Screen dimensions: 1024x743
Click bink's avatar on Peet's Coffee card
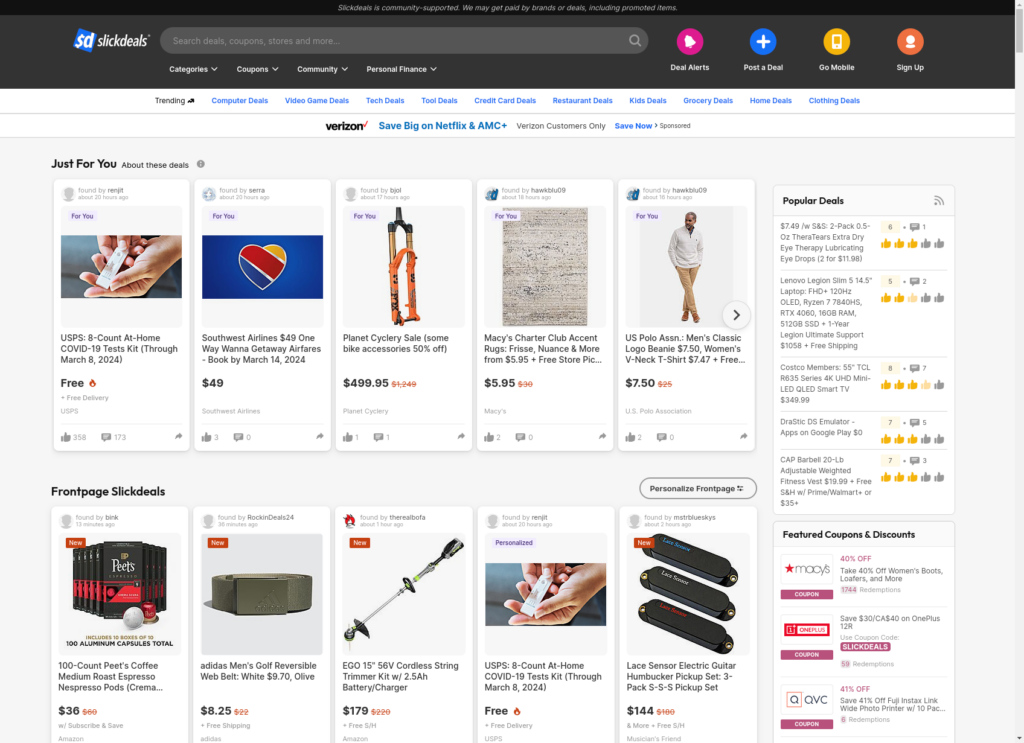point(66,520)
